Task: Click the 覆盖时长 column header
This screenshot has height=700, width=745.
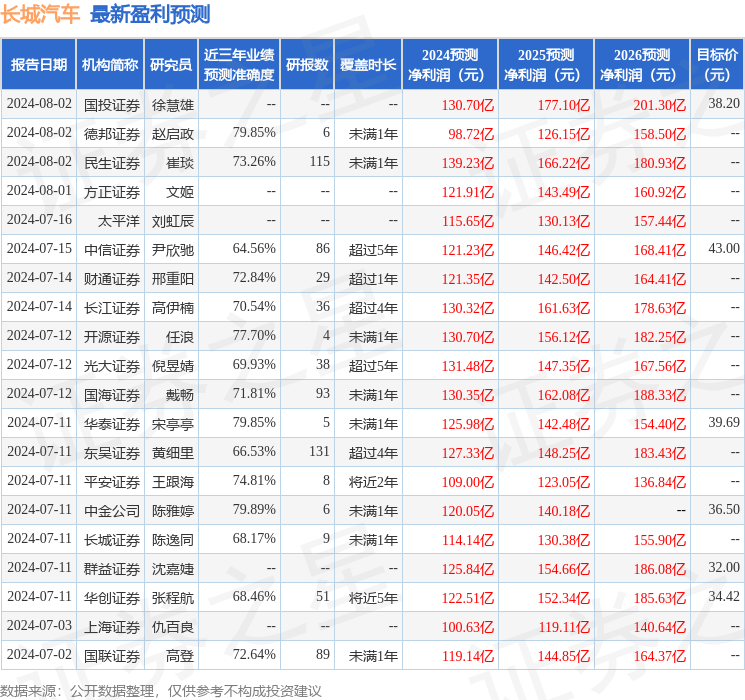Action: click(x=368, y=65)
